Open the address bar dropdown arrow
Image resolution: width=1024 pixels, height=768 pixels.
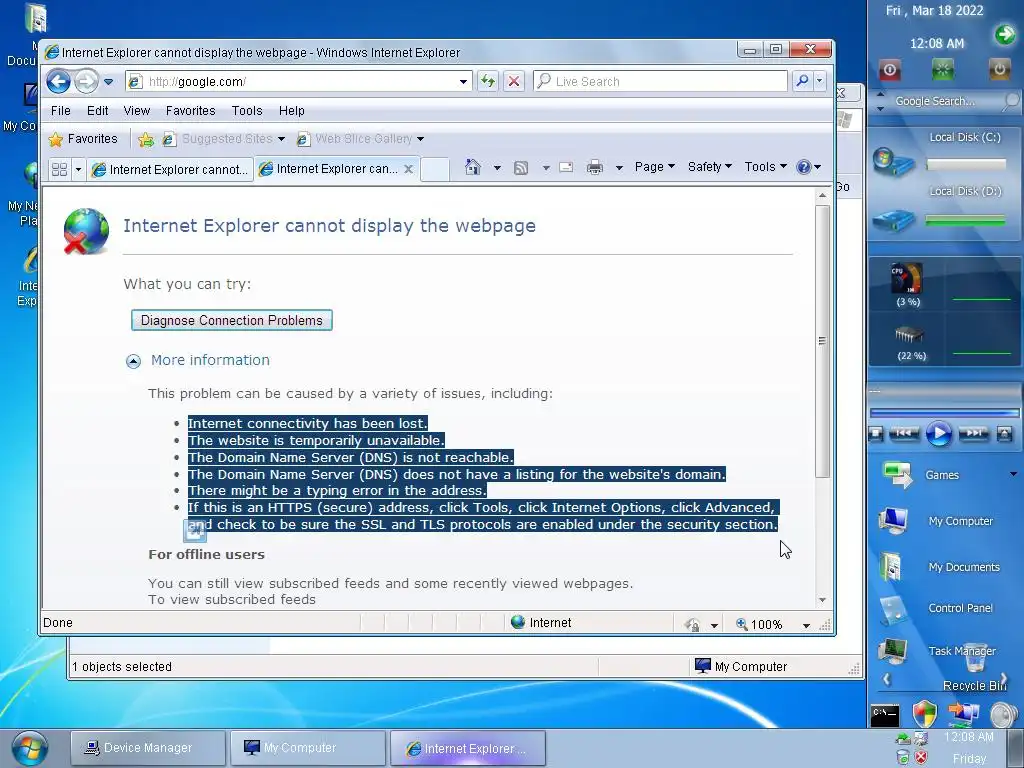pyautogui.click(x=463, y=82)
